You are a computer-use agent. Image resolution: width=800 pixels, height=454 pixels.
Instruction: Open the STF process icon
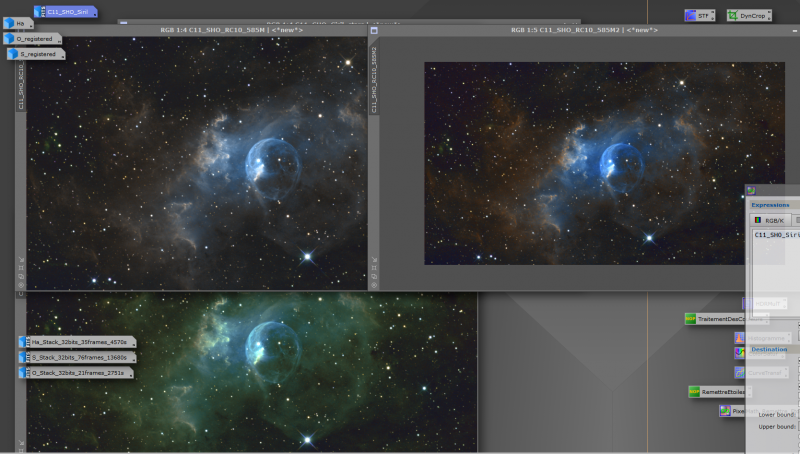coord(699,16)
